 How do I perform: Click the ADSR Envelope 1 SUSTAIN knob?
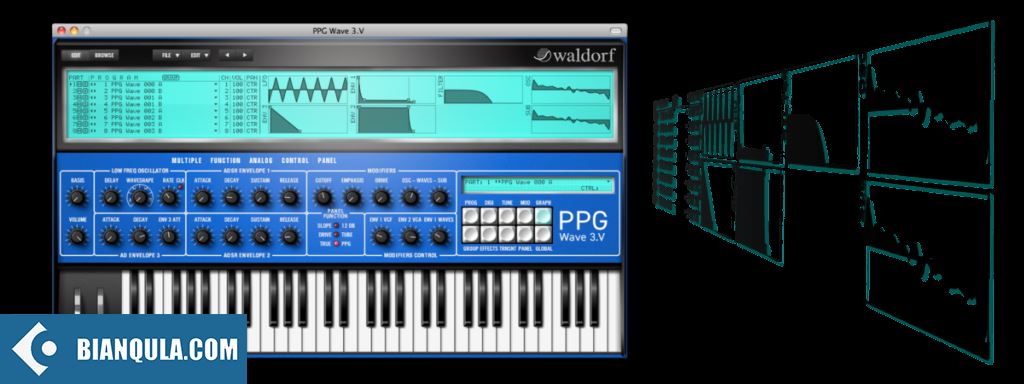(261, 197)
